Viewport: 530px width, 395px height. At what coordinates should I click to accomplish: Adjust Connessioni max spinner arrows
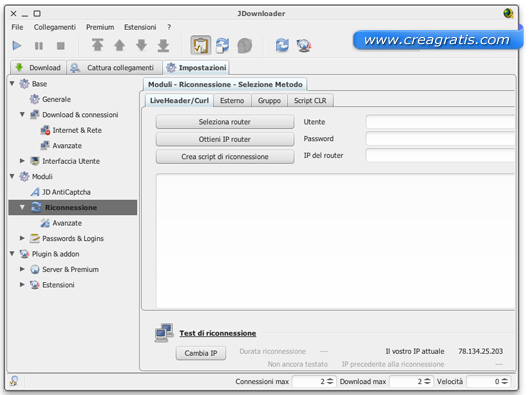(x=330, y=381)
